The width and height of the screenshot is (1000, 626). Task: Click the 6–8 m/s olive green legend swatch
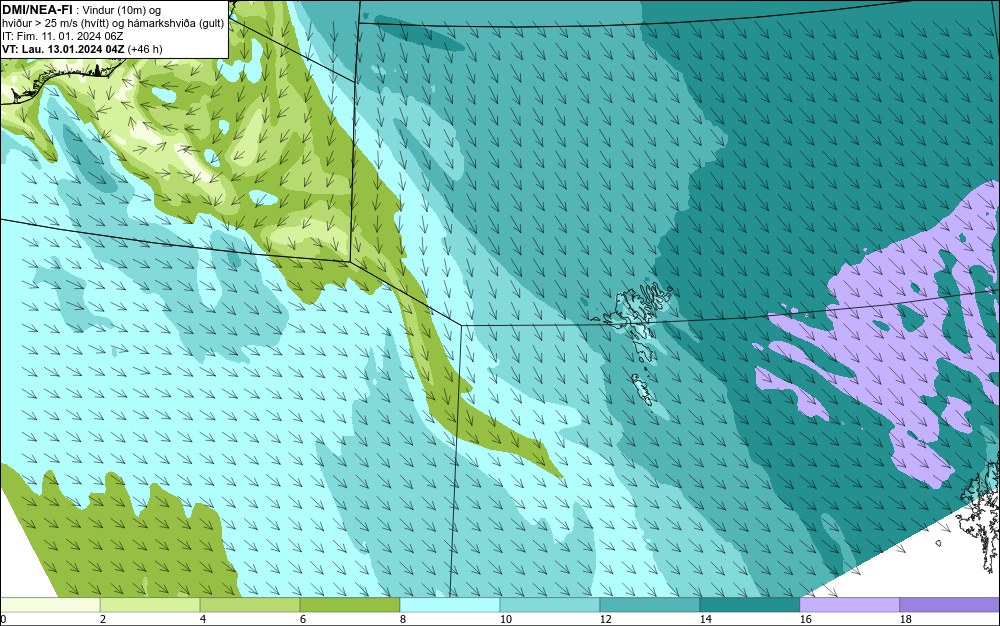[x=349, y=604]
